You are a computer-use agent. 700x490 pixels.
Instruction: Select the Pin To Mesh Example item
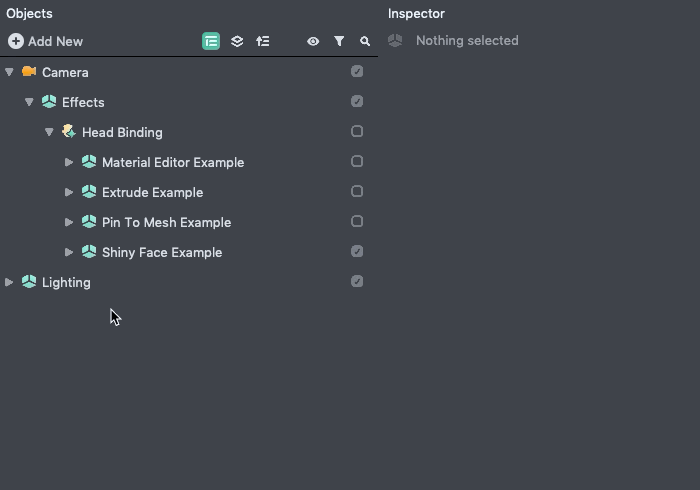coord(166,222)
